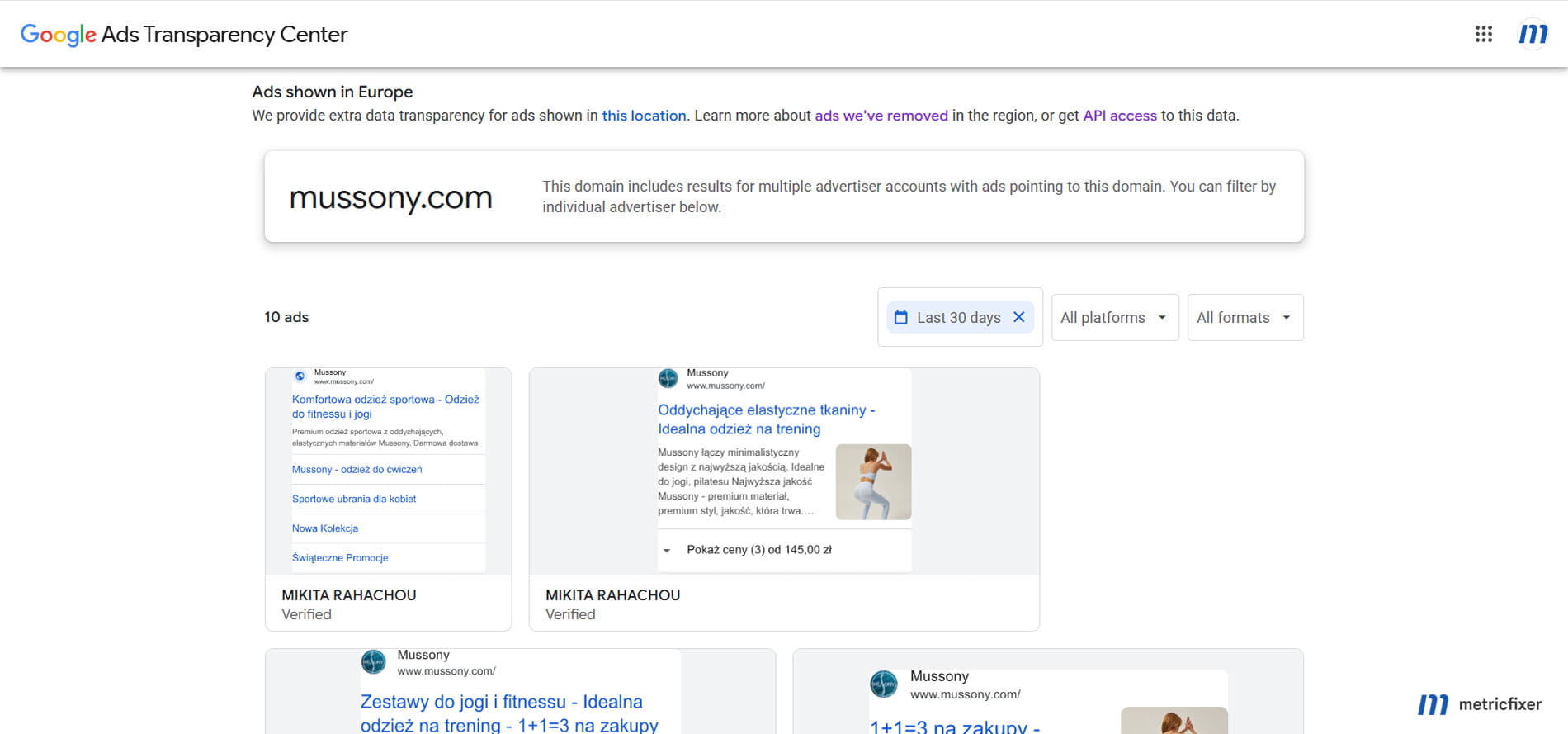The height and width of the screenshot is (734, 1568).
Task: Go to Google Ads Transparency Center home
Action: [184, 34]
